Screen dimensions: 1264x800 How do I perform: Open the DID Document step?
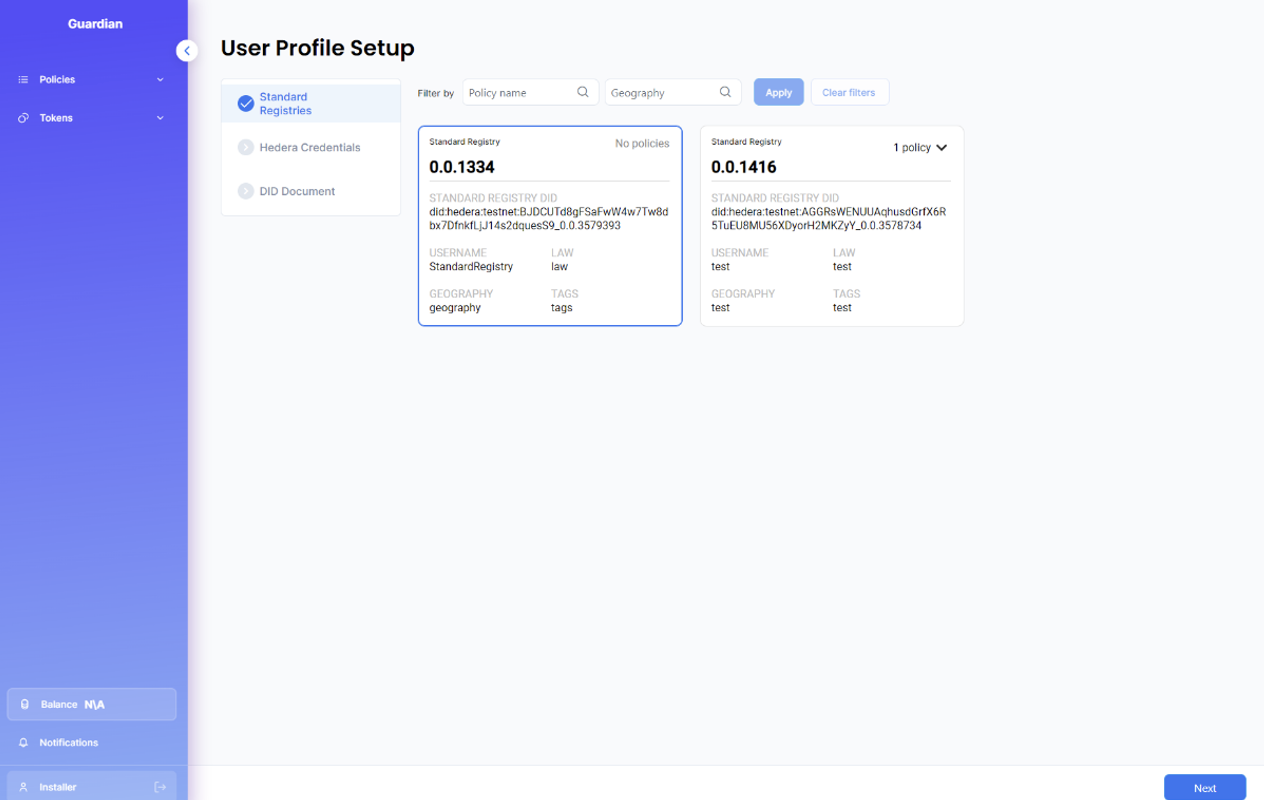click(x=297, y=192)
